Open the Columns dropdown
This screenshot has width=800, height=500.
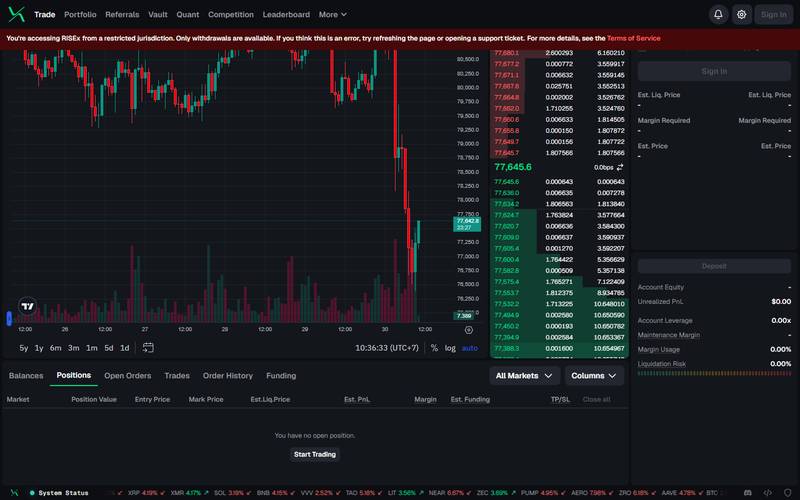(594, 376)
